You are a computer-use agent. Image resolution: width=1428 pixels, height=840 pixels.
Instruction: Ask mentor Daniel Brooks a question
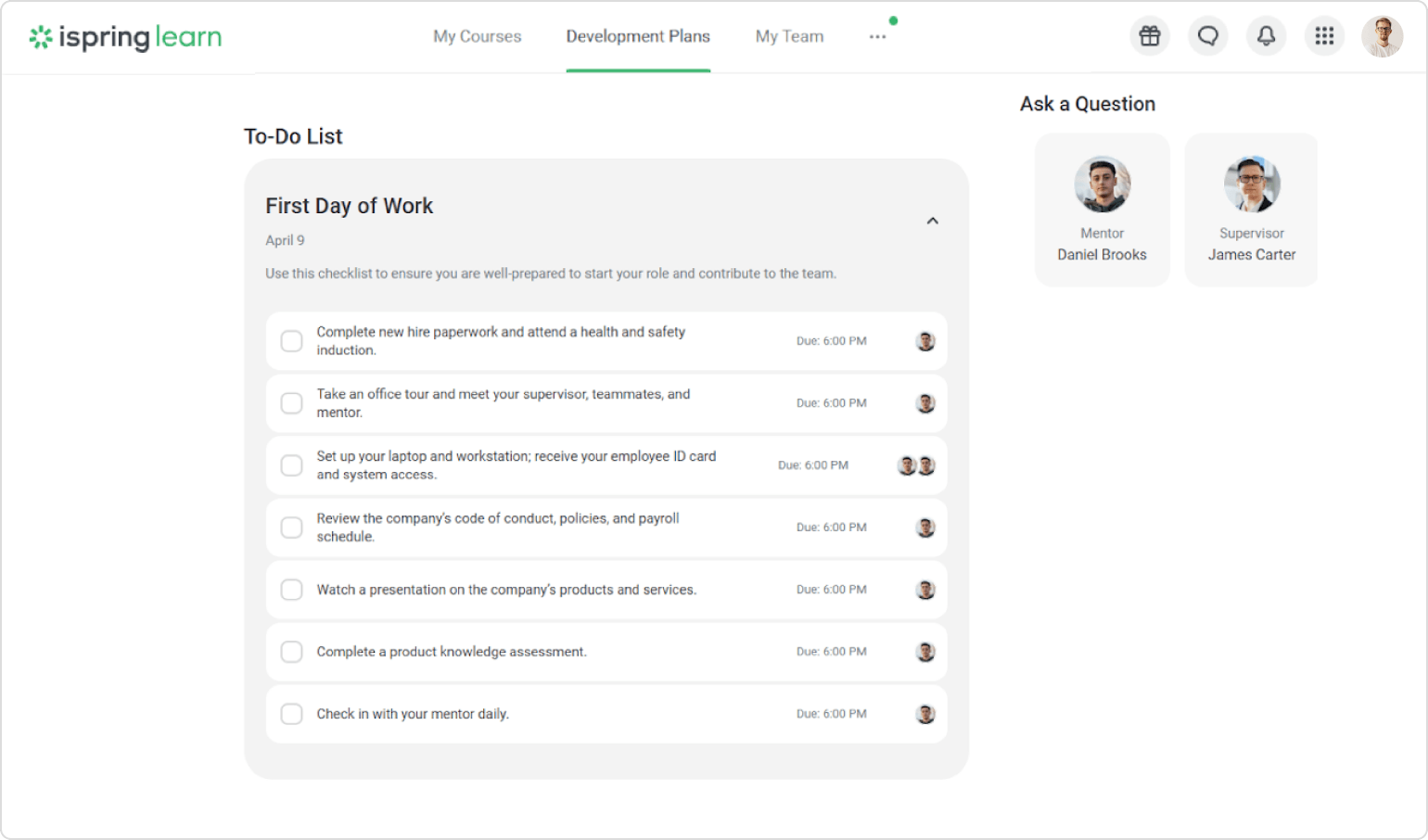(1102, 210)
